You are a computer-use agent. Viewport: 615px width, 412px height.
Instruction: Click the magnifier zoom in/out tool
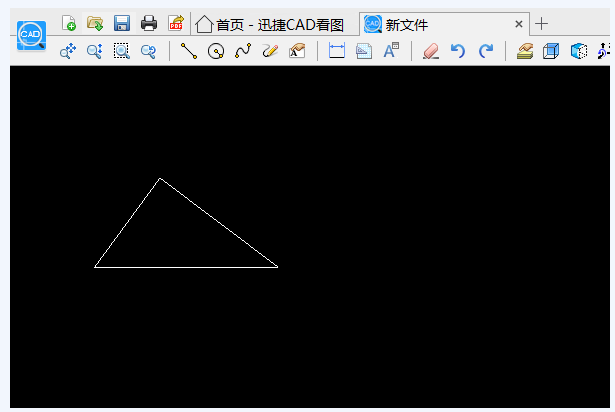95,51
